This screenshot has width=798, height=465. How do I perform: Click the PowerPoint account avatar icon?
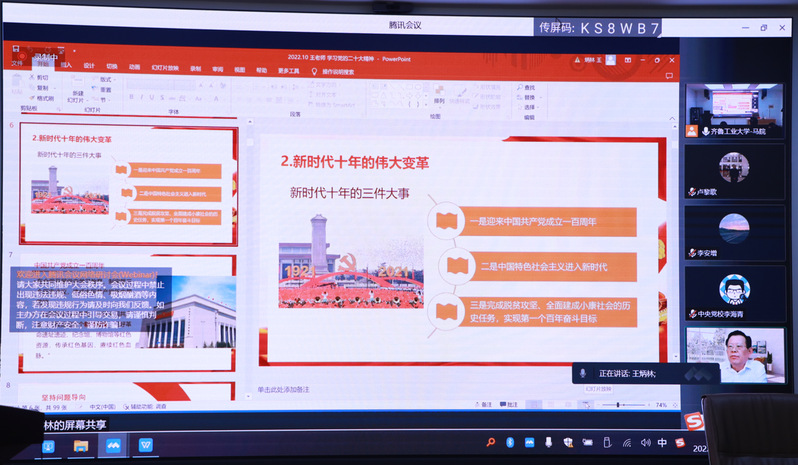[611, 60]
